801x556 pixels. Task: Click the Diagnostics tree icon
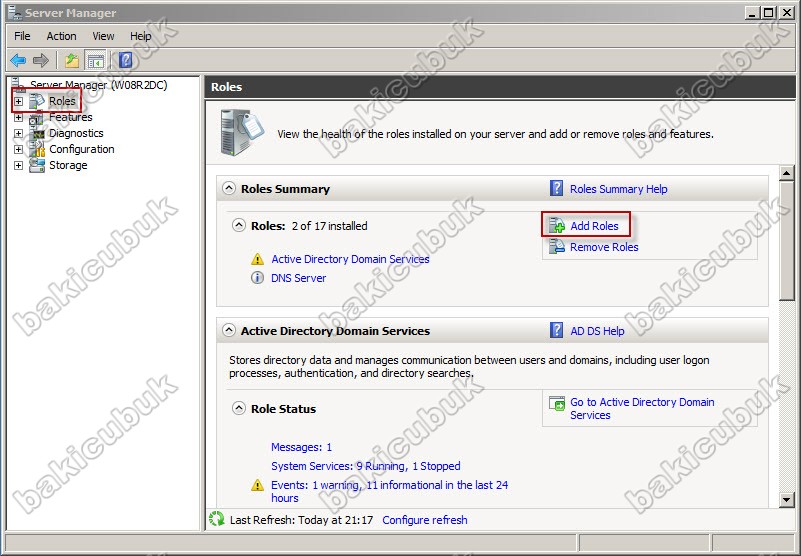pos(37,133)
